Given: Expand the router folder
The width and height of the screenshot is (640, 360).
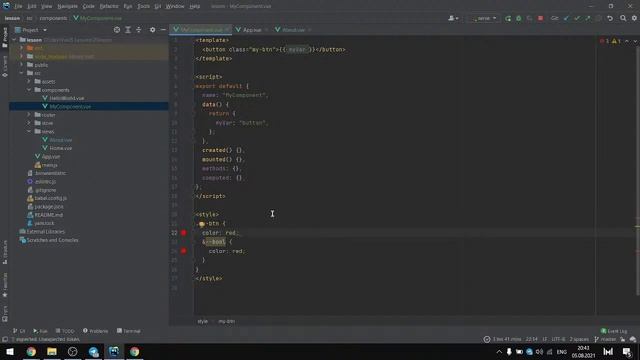Looking at the screenshot, I should [29, 115].
